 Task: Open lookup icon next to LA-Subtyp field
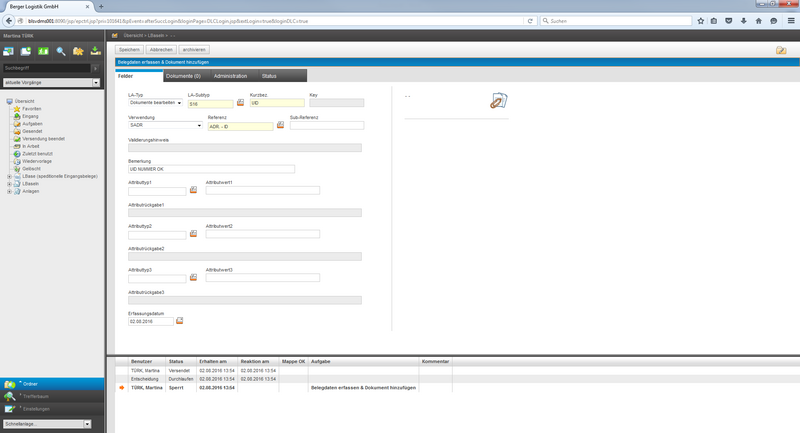tap(240, 103)
